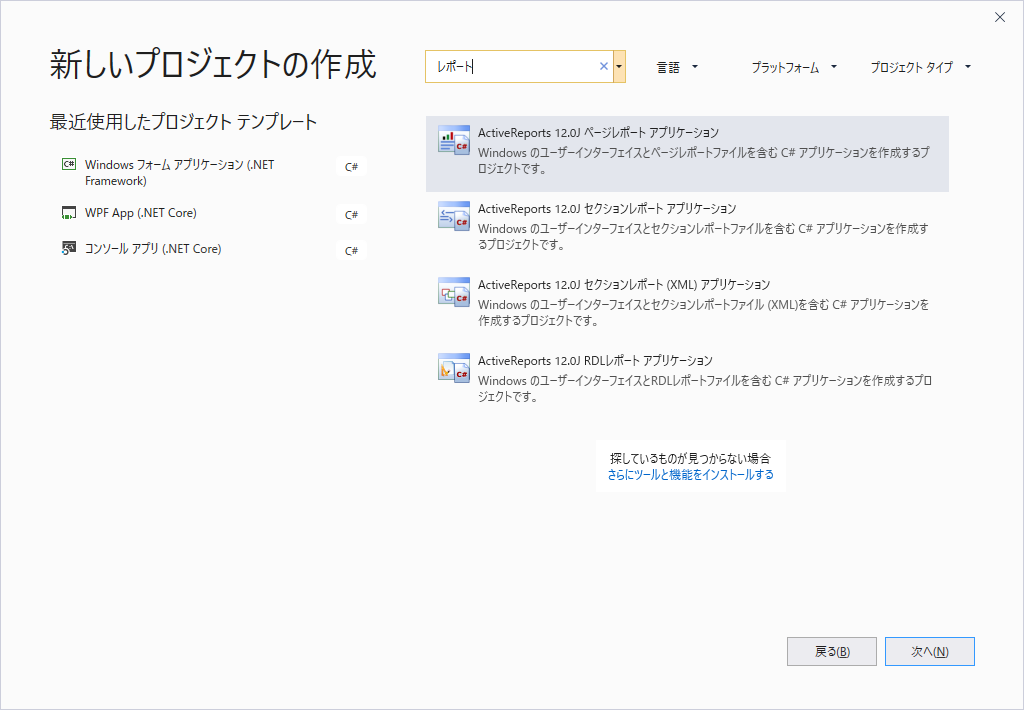Open the search history dropdown arrow
Viewport: 1024px width, 710px height.
click(x=619, y=67)
